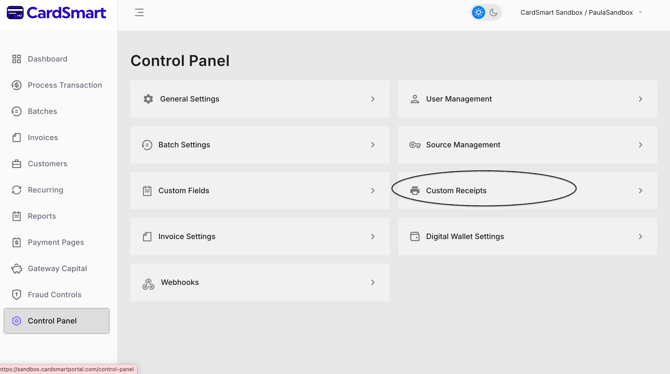Viewport: 670px width, 374px height.
Task: Open the CardSmart Sandbox account dropdown
Action: [x=581, y=12]
